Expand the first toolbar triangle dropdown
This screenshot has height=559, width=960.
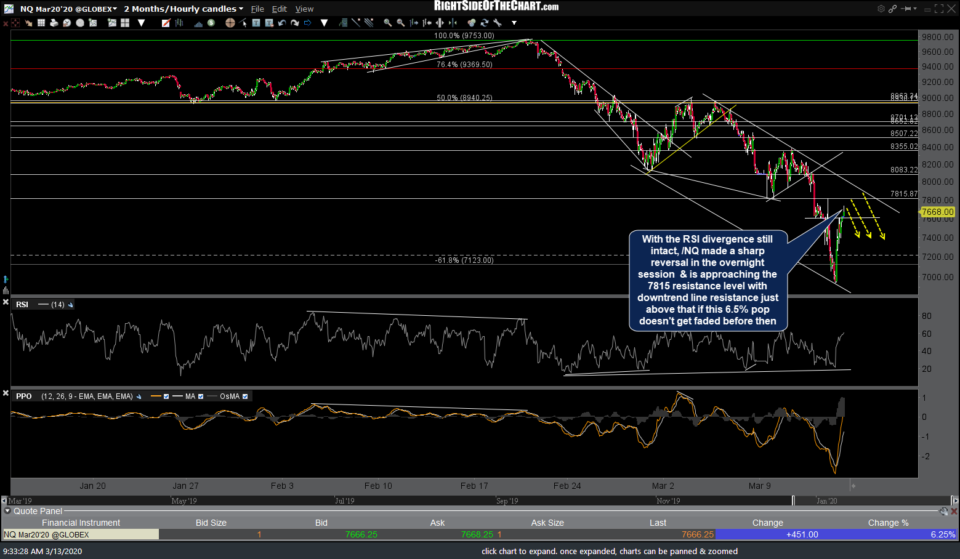[x=141, y=23]
